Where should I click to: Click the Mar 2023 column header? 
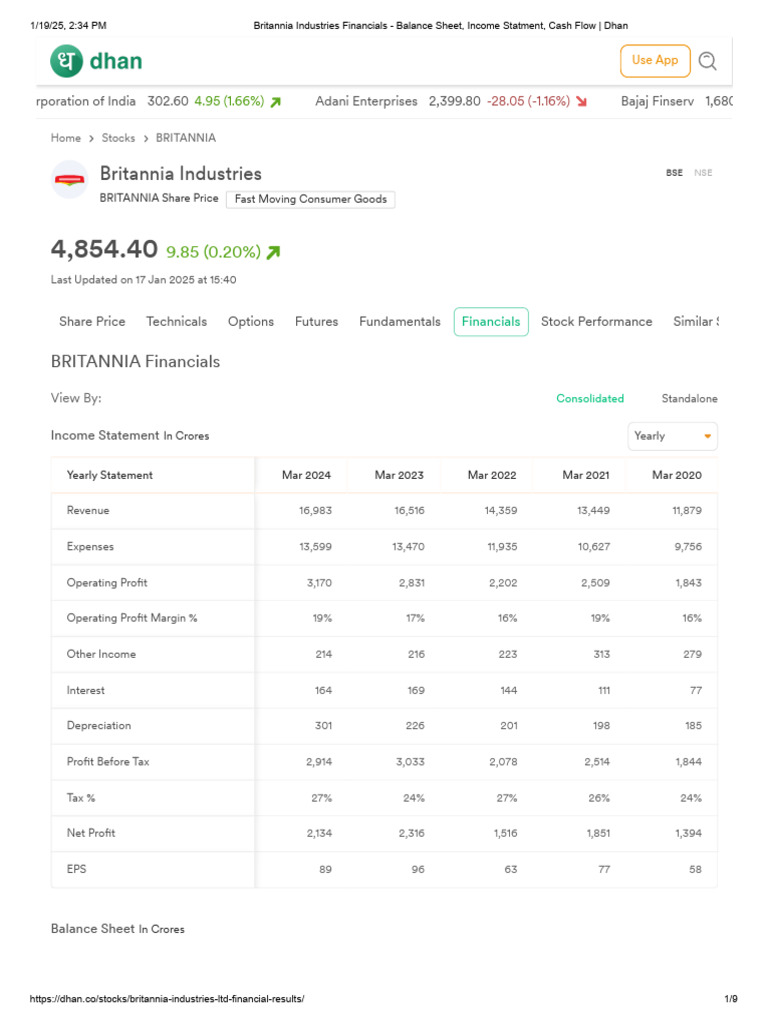399,475
